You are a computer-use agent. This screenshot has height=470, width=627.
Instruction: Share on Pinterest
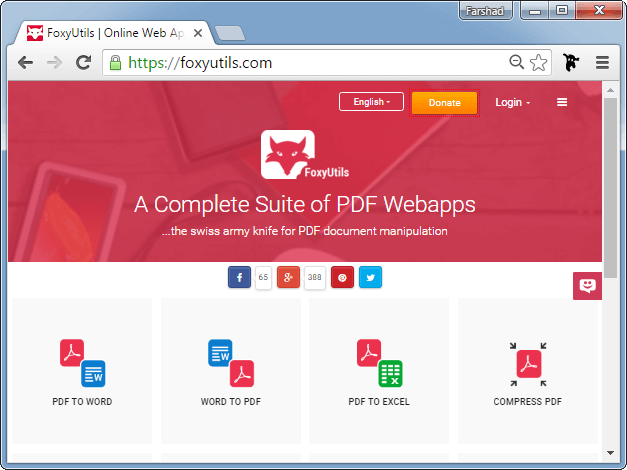342,277
